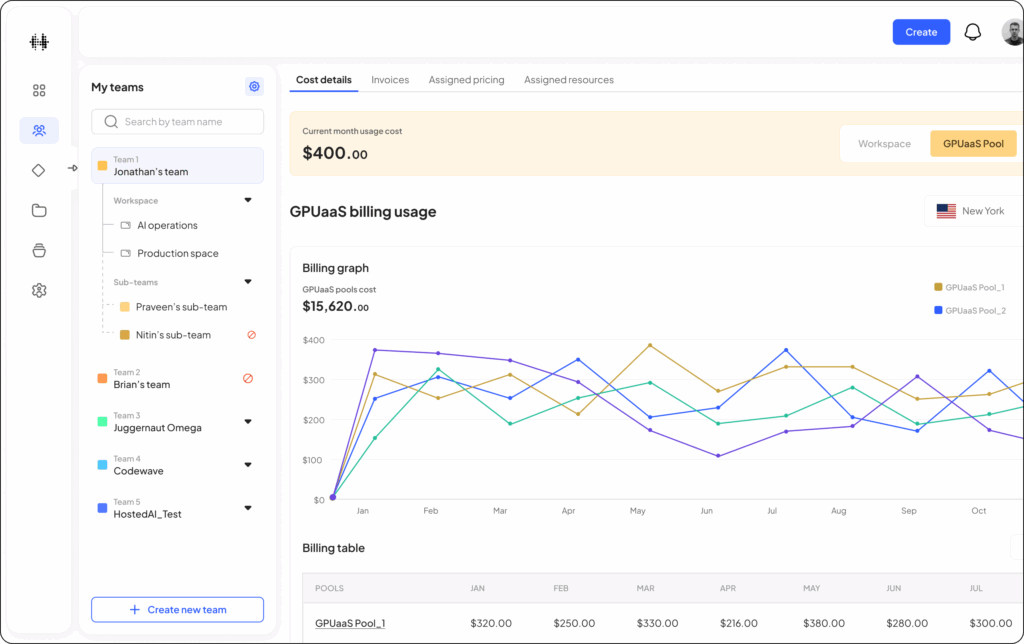
Task: Click the Search by team name field
Action: (x=177, y=122)
